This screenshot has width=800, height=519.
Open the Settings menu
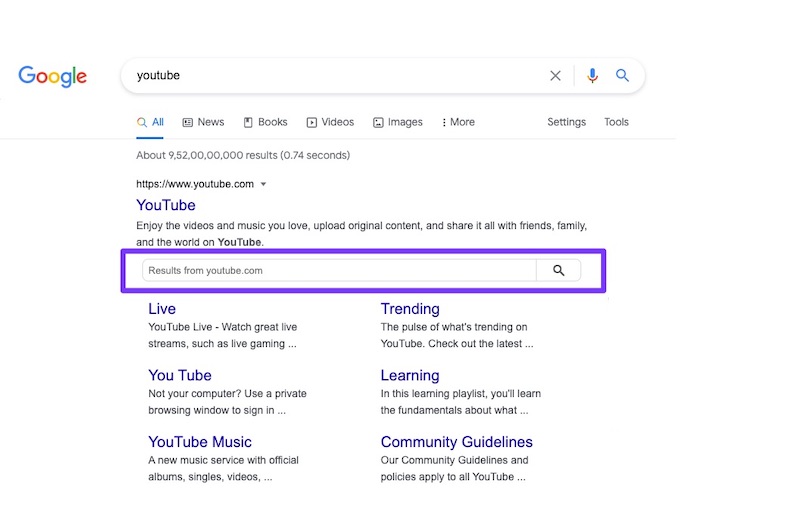point(566,122)
